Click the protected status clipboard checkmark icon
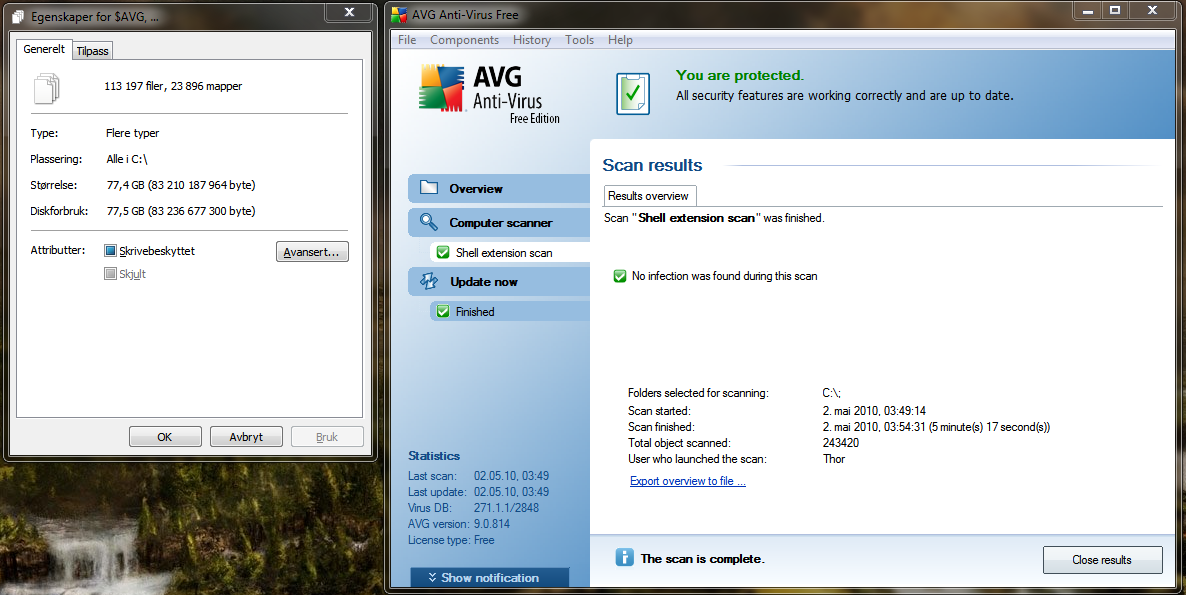 (632, 94)
